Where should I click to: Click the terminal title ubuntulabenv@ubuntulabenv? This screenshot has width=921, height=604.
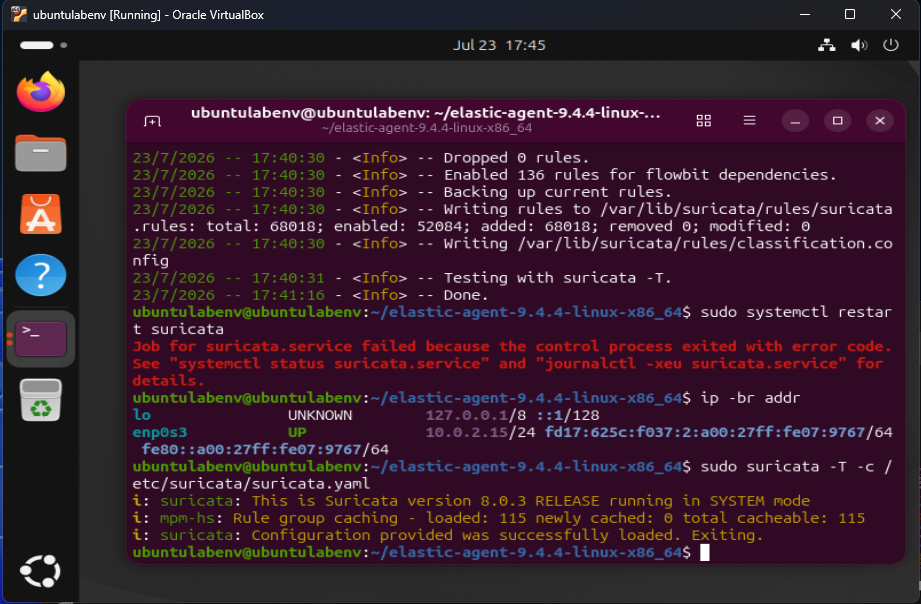pos(426,113)
